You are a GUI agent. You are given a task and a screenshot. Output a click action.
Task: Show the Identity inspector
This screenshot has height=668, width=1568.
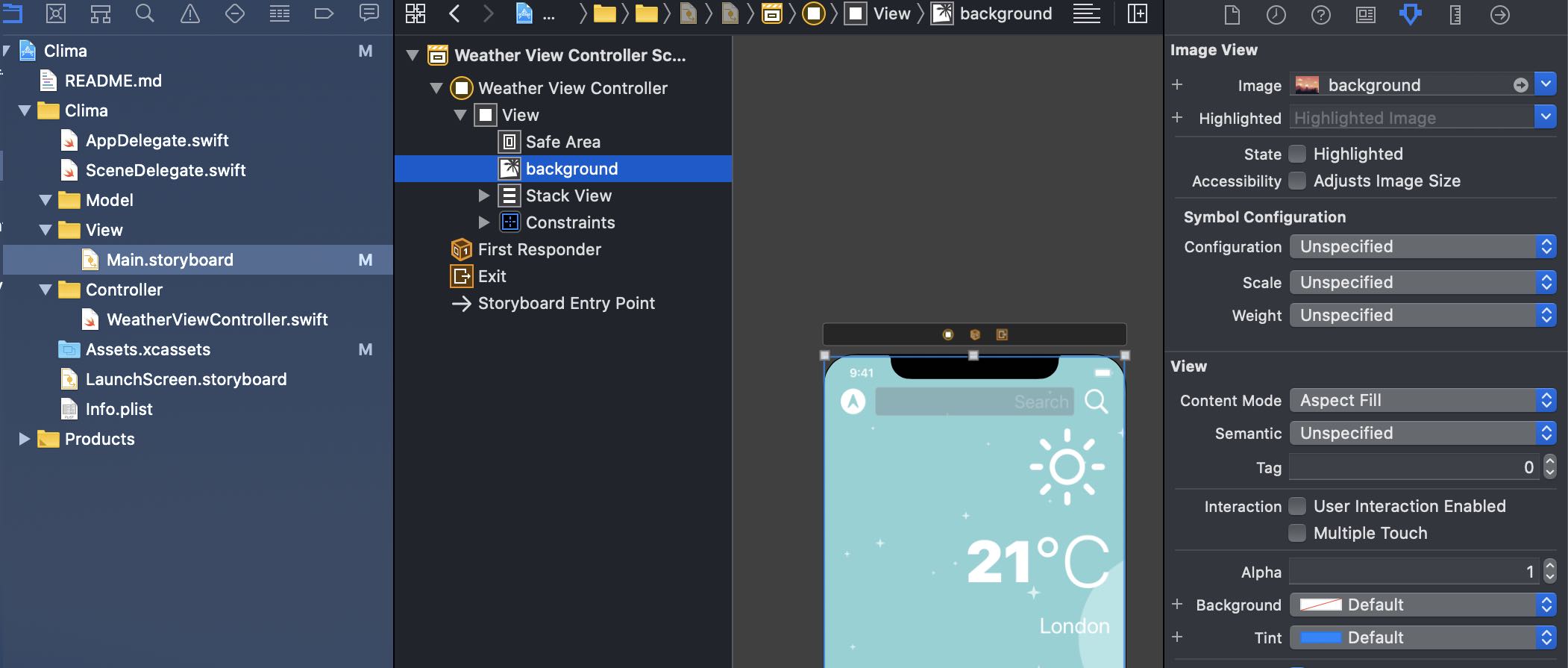pyautogui.click(x=1366, y=15)
